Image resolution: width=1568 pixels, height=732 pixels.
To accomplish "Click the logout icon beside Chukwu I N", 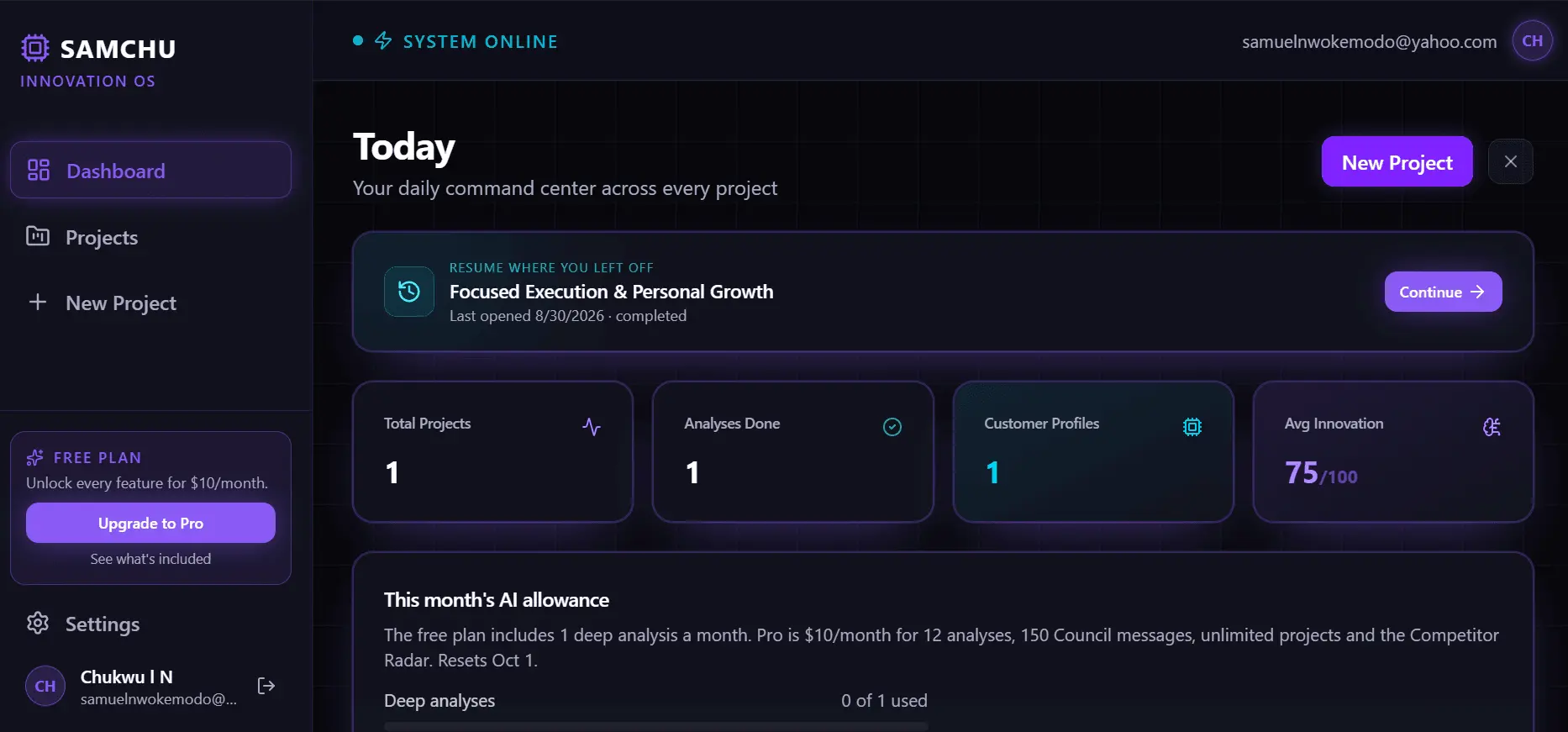I will click(266, 686).
